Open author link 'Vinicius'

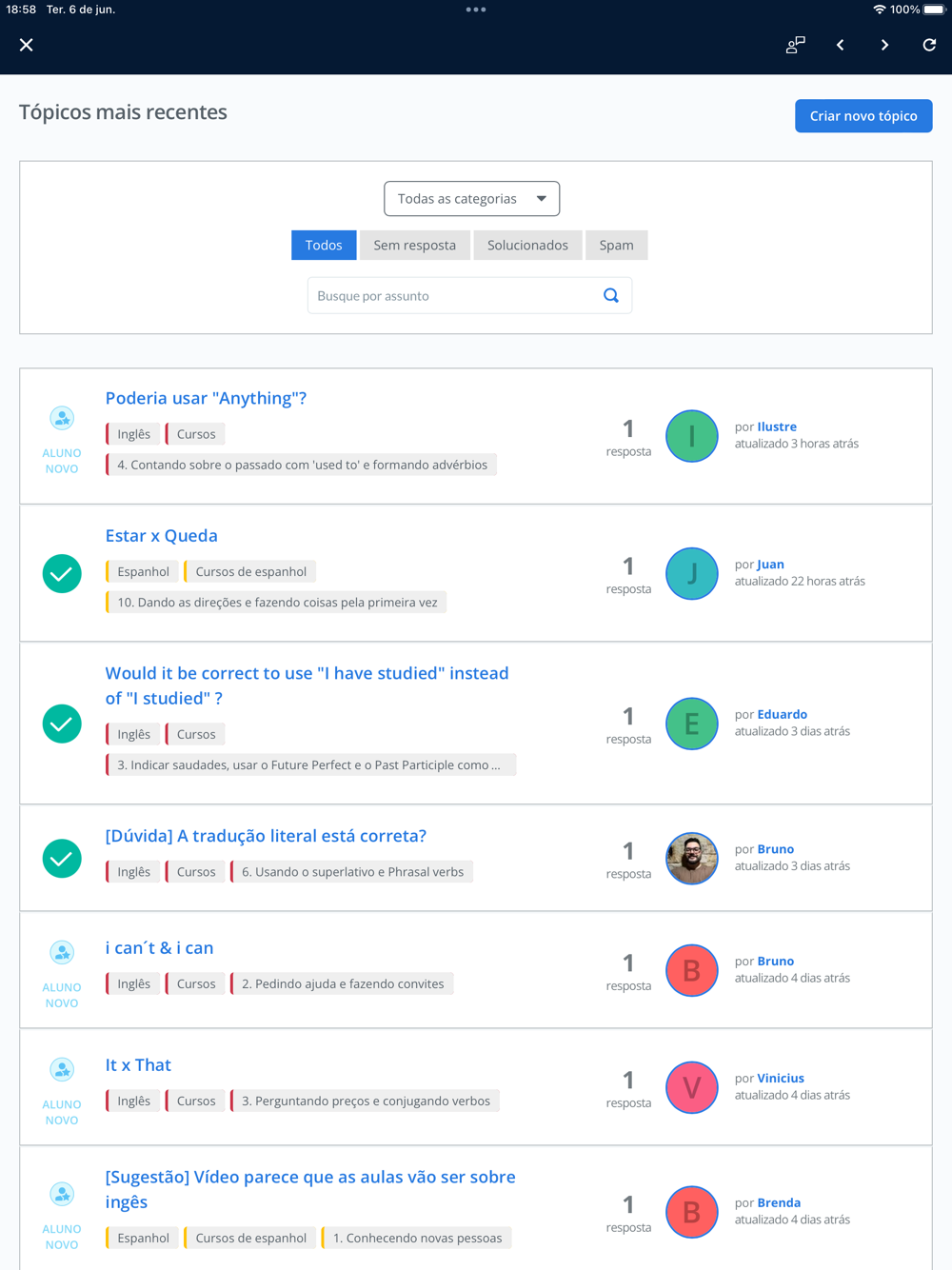pyautogui.click(x=781, y=1079)
